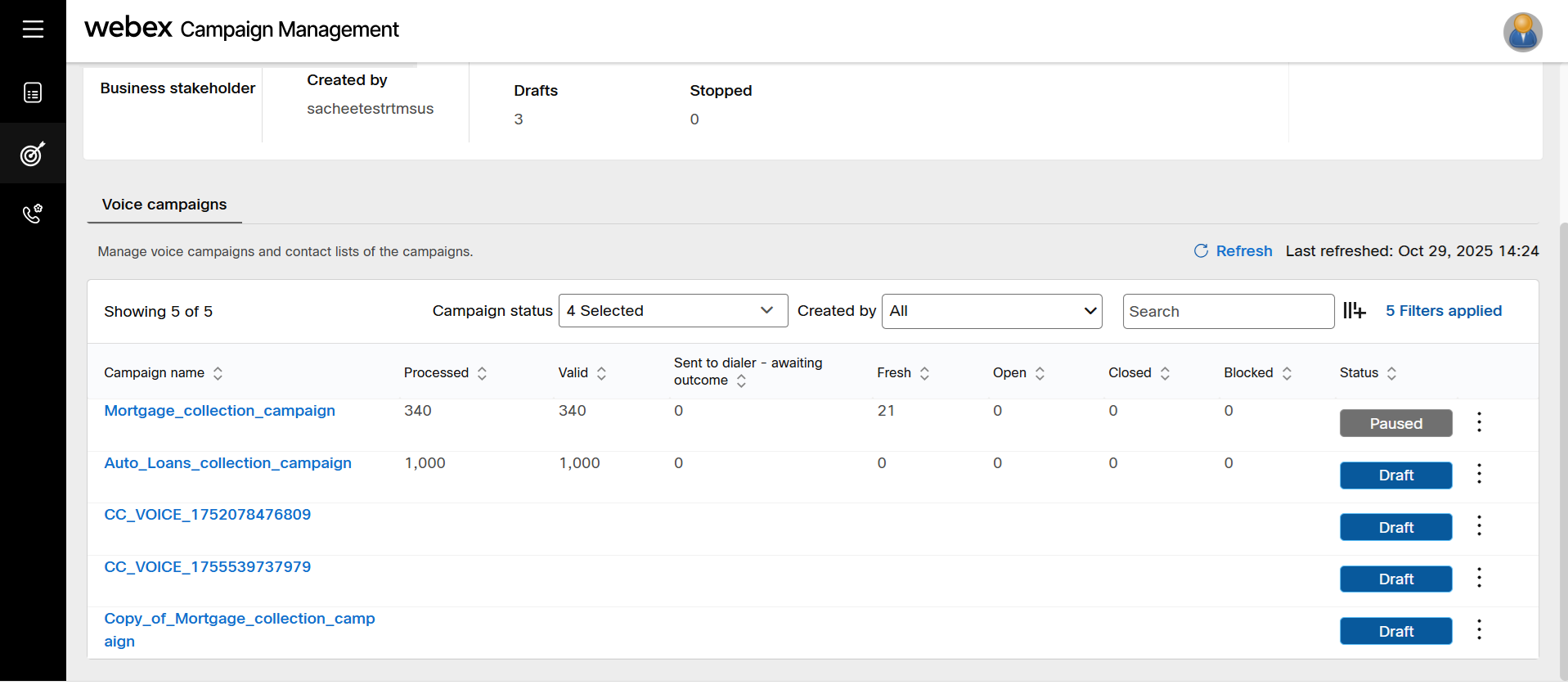Sort by Sent to dialer awaiting outcome
Screen dimensions: 1568x694
coord(741,381)
